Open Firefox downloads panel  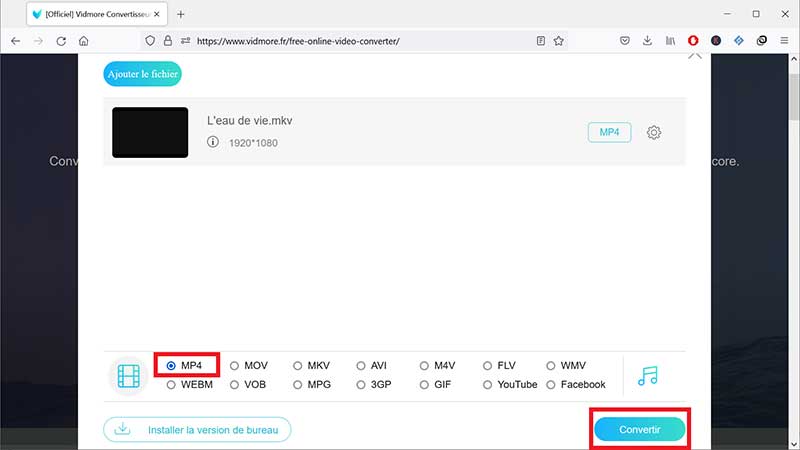[x=647, y=41]
